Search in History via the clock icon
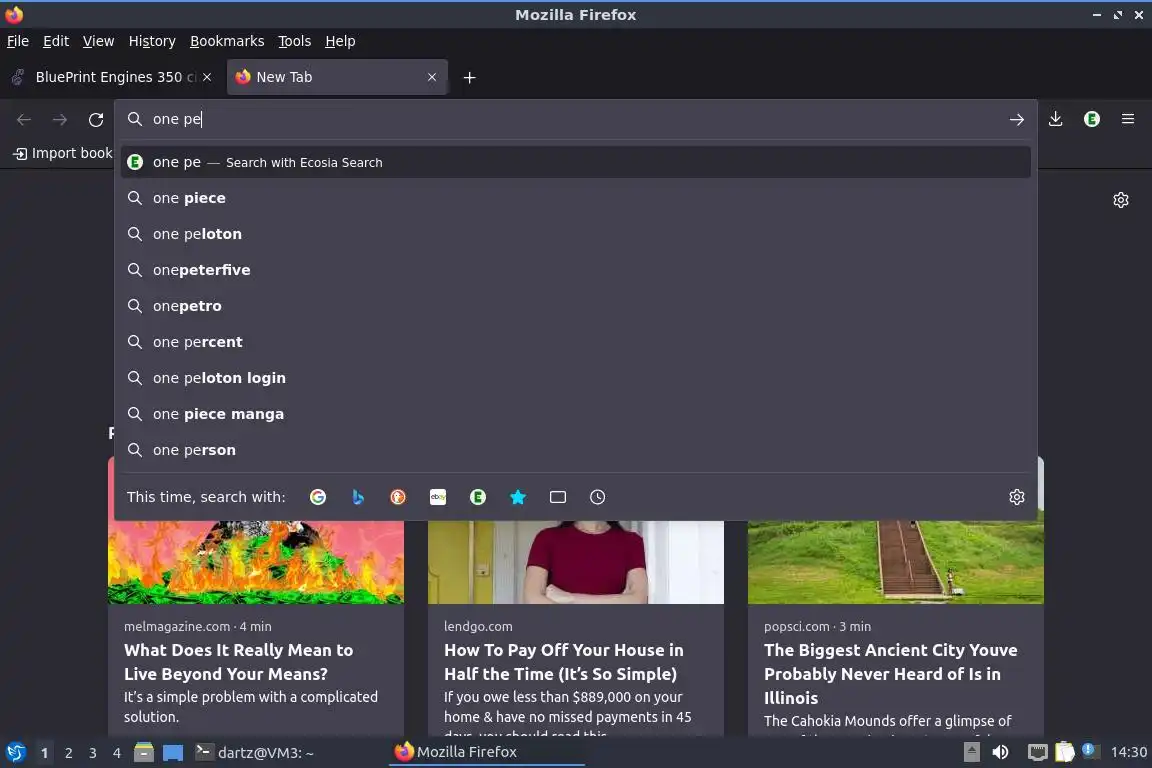 click(597, 498)
